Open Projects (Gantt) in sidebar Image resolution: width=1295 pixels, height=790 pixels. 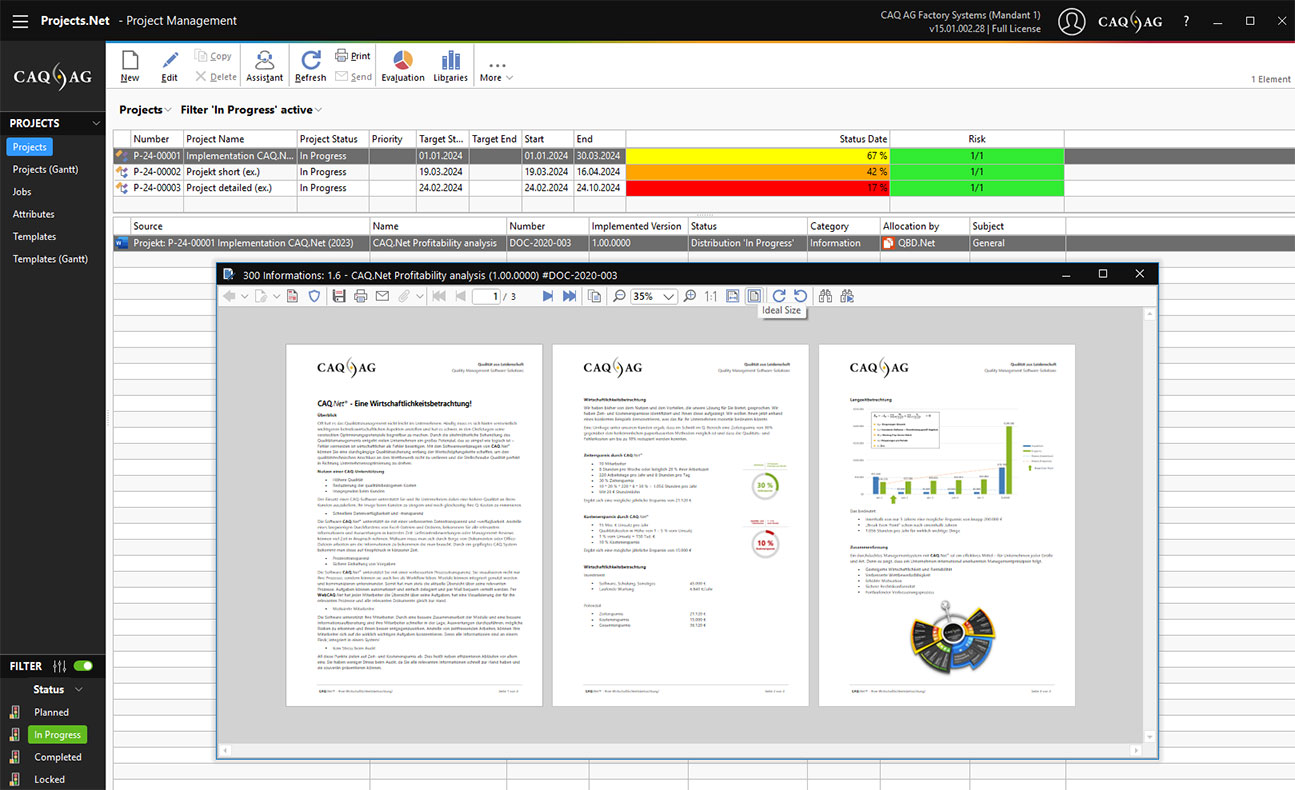point(45,169)
